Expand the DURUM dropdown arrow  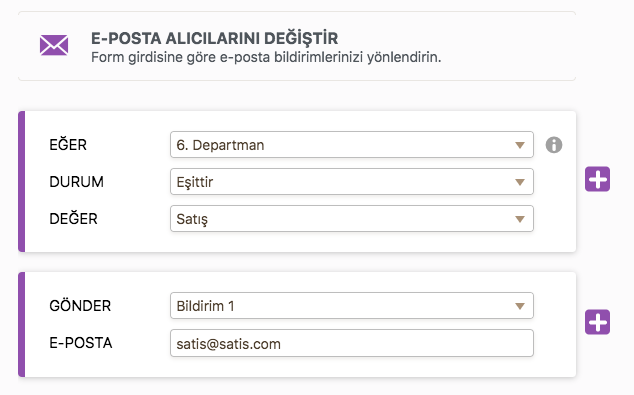(x=520, y=182)
